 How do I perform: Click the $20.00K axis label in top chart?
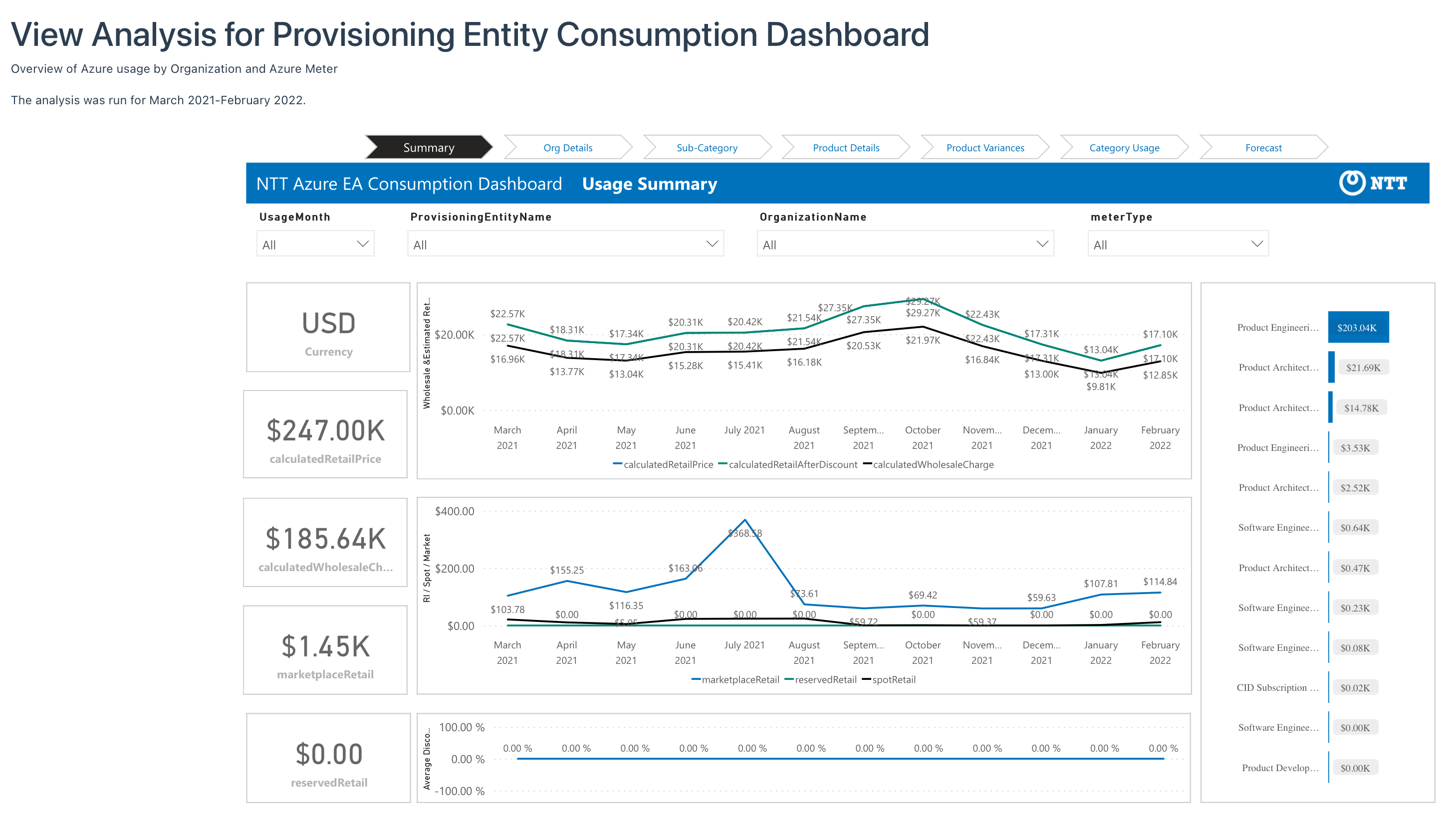455,335
